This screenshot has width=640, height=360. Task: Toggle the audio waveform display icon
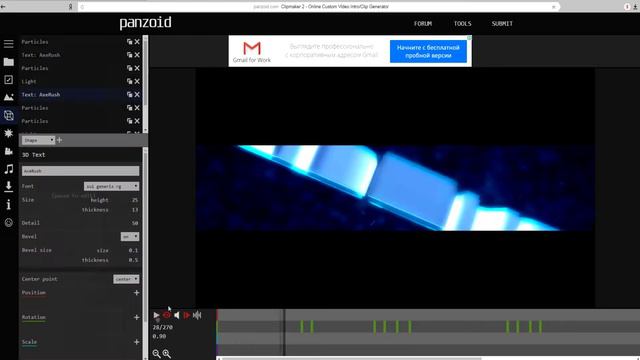pyautogui.click(x=197, y=315)
